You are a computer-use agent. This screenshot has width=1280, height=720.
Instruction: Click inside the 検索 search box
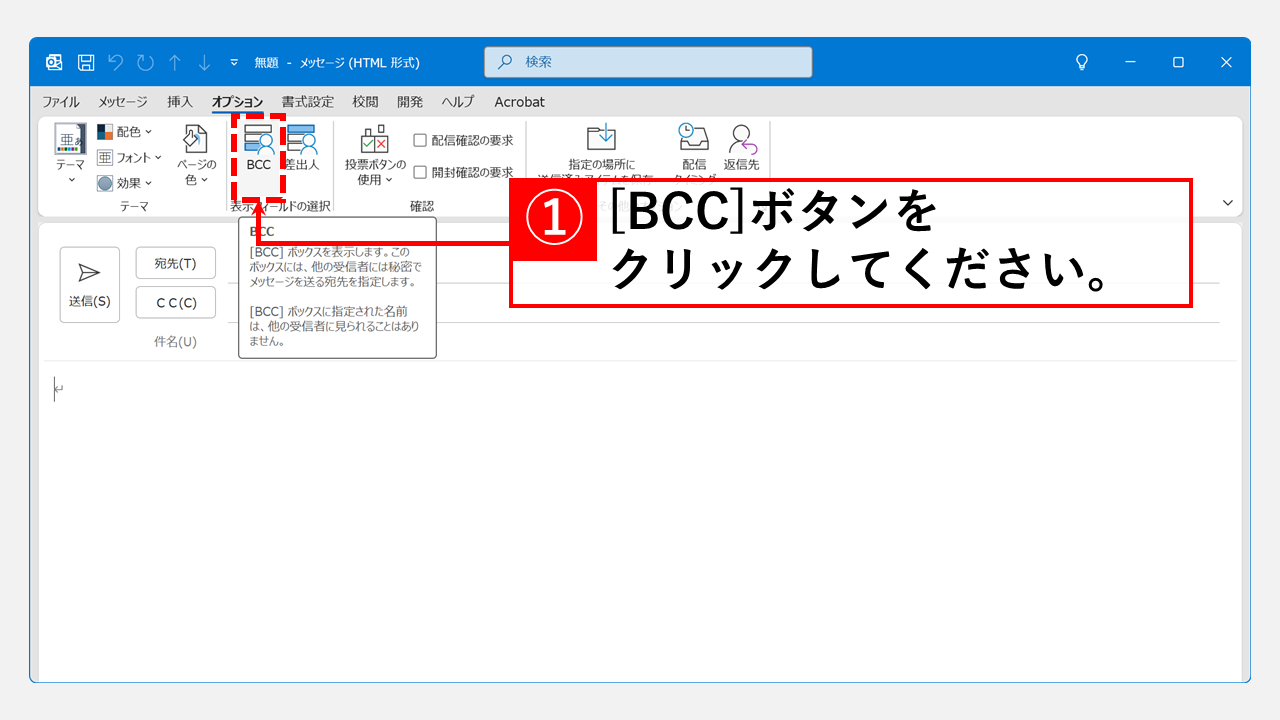coord(647,61)
